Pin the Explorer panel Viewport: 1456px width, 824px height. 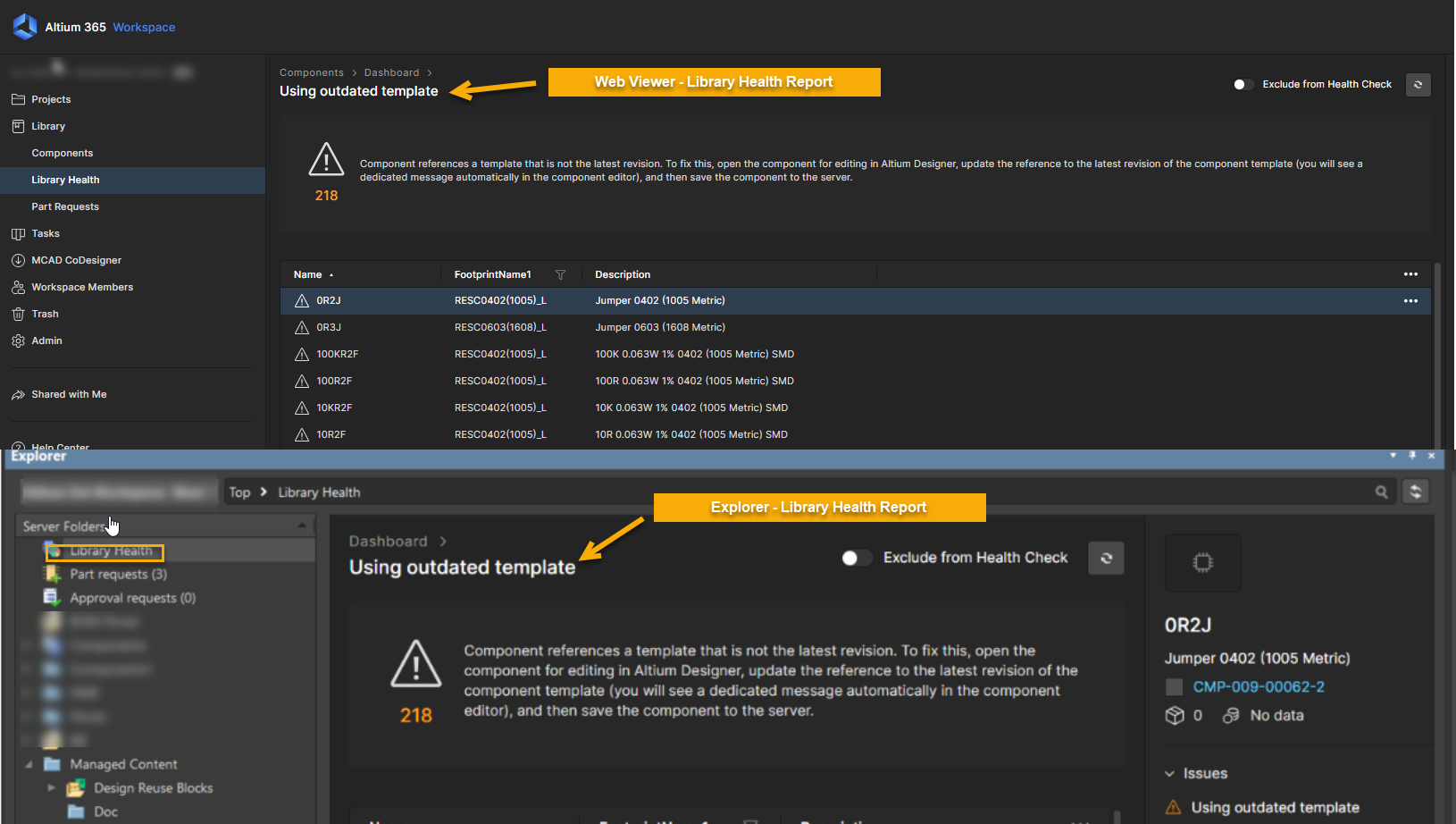[x=1412, y=456]
